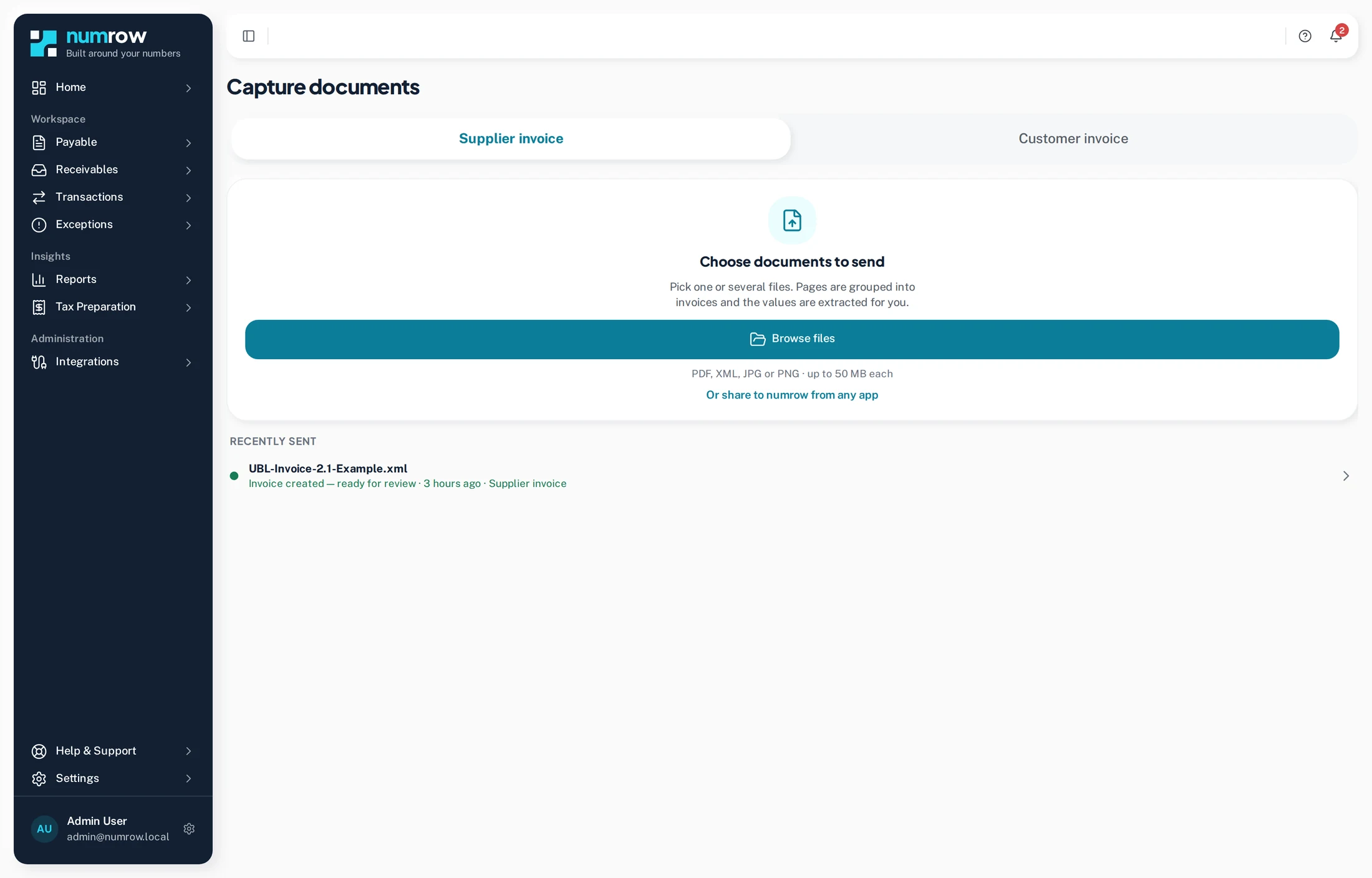Click the numrow logo icon
This screenshot has height=878, width=1372.
44,44
